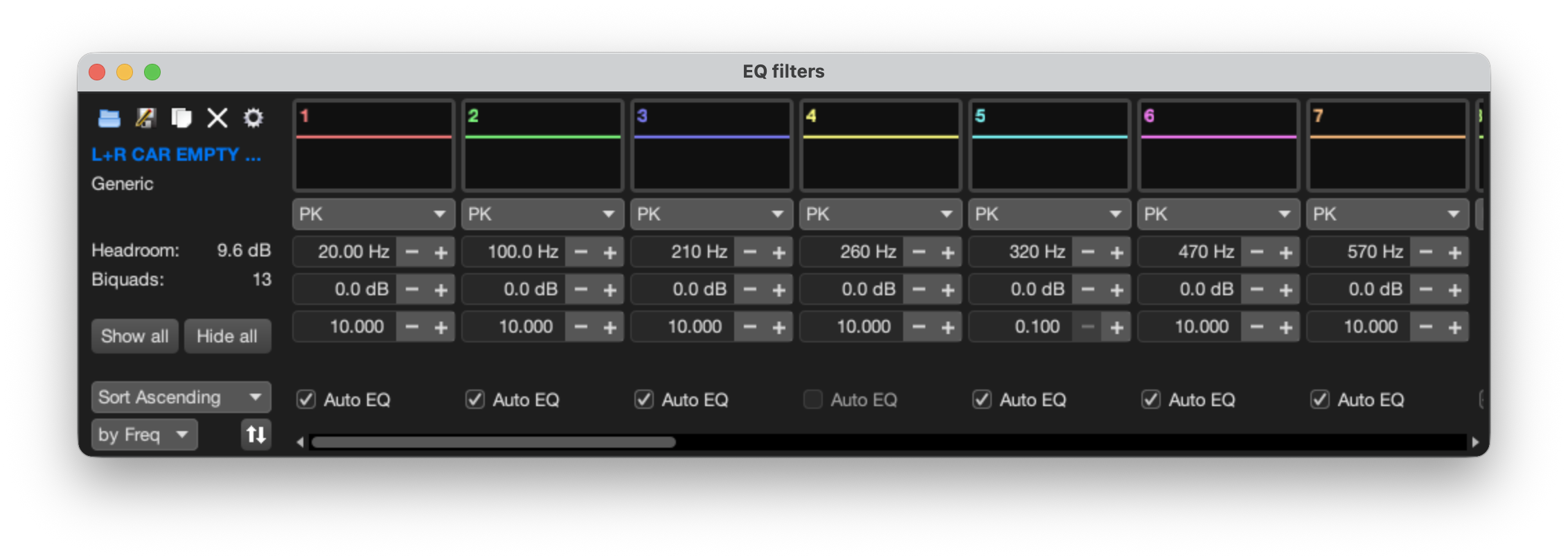Decrease filter 6 Q with minus
This screenshot has width=1568, height=560.
click(x=1257, y=327)
